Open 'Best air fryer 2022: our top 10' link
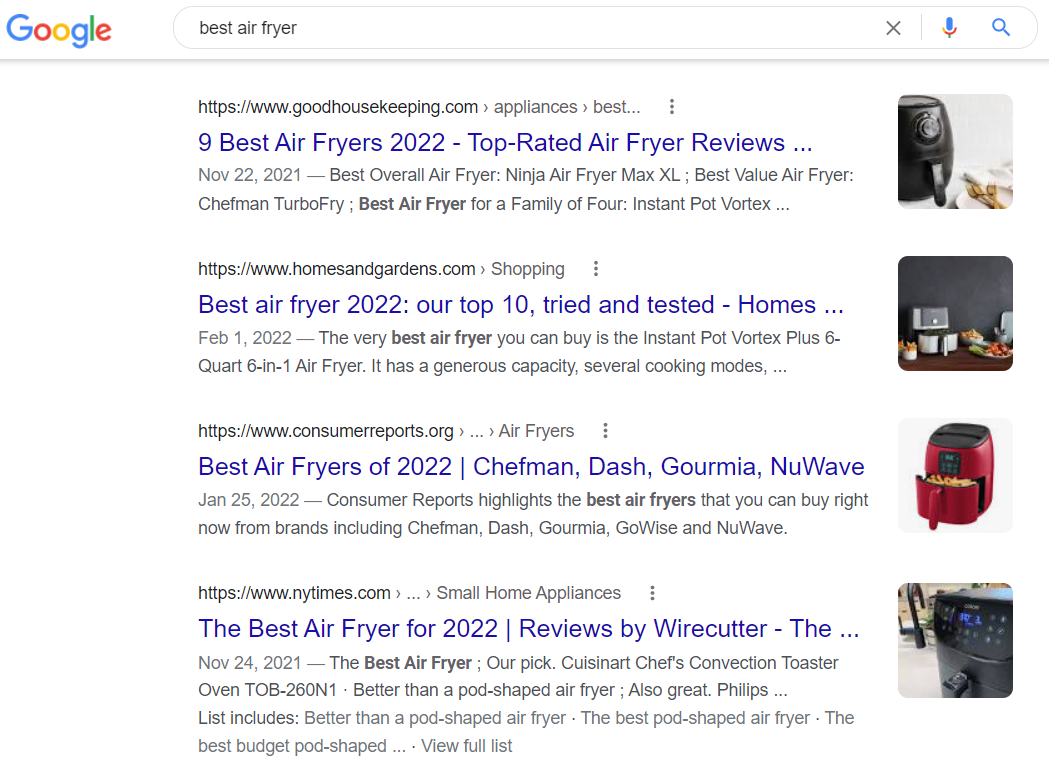Image resolution: width=1049 pixels, height=765 pixels. pos(520,305)
